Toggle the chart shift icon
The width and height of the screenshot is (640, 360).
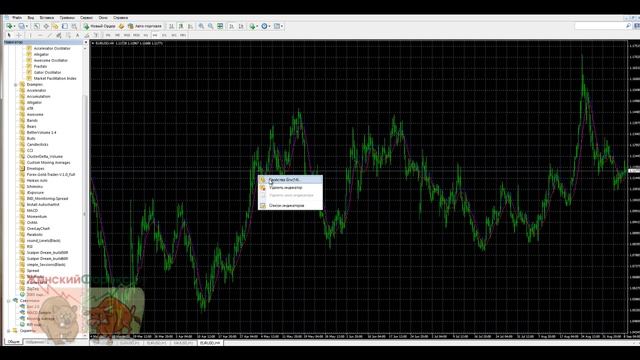click(x=241, y=26)
